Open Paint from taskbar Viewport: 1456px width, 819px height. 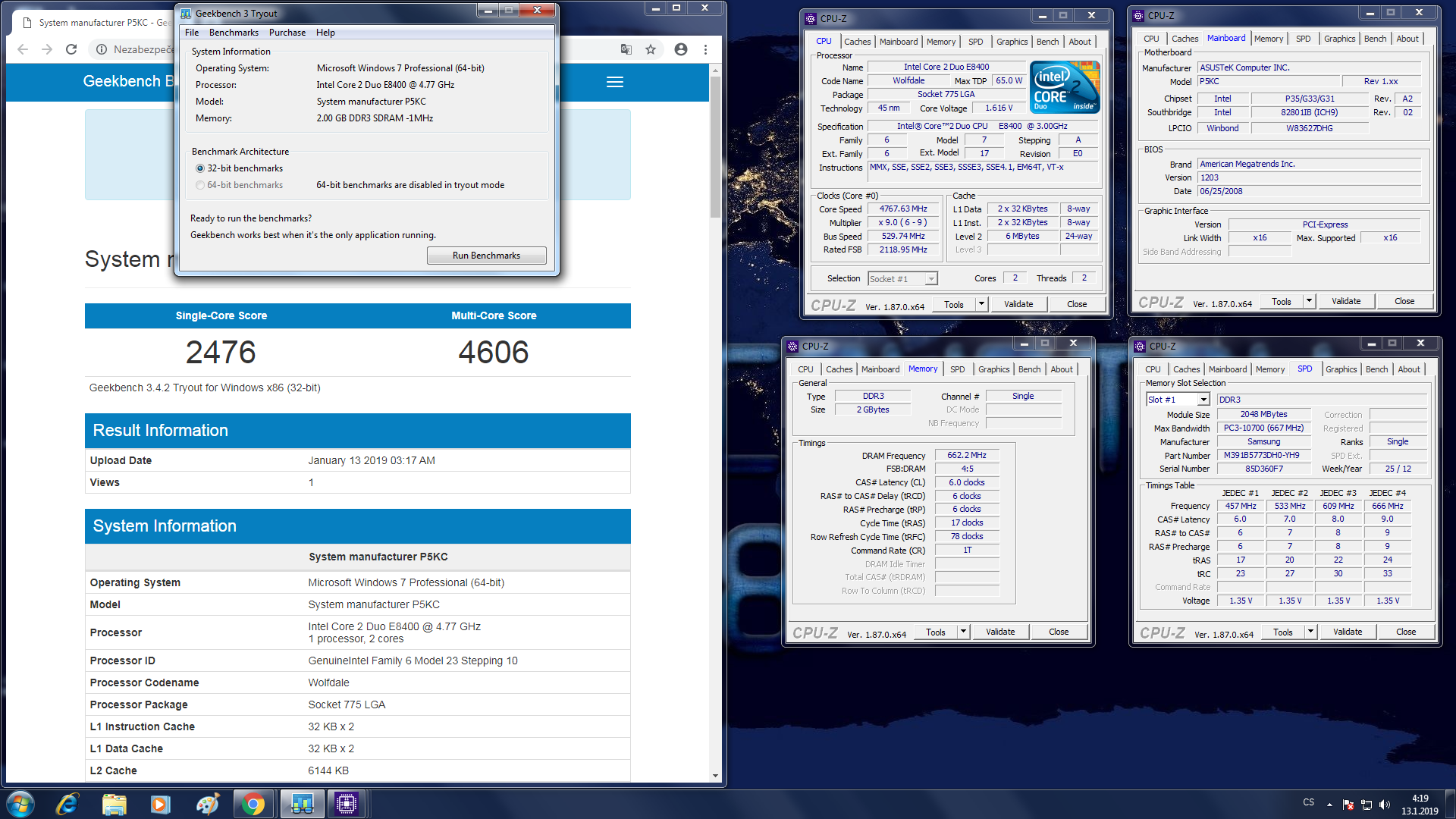click(207, 804)
